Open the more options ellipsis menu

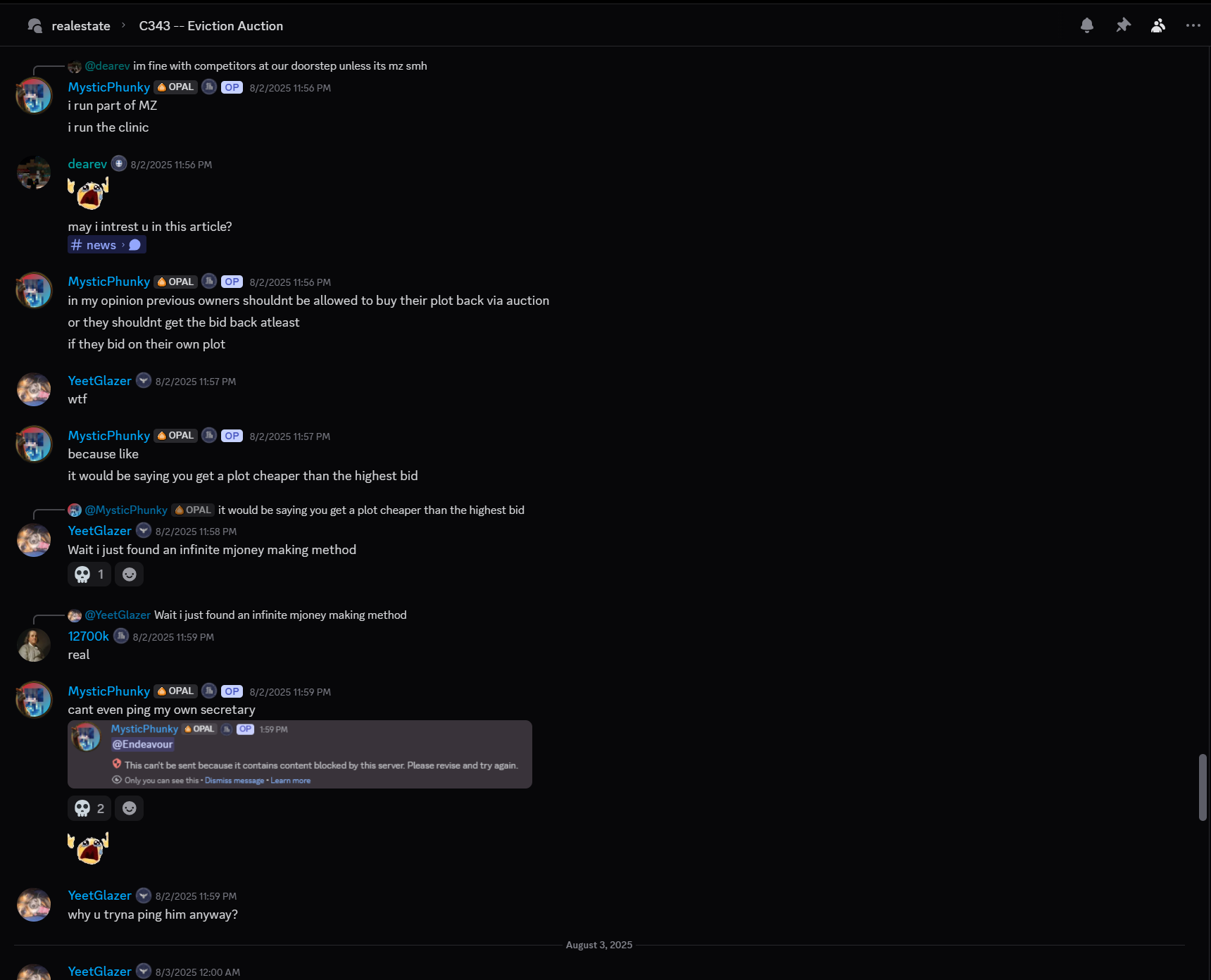tap(1193, 26)
